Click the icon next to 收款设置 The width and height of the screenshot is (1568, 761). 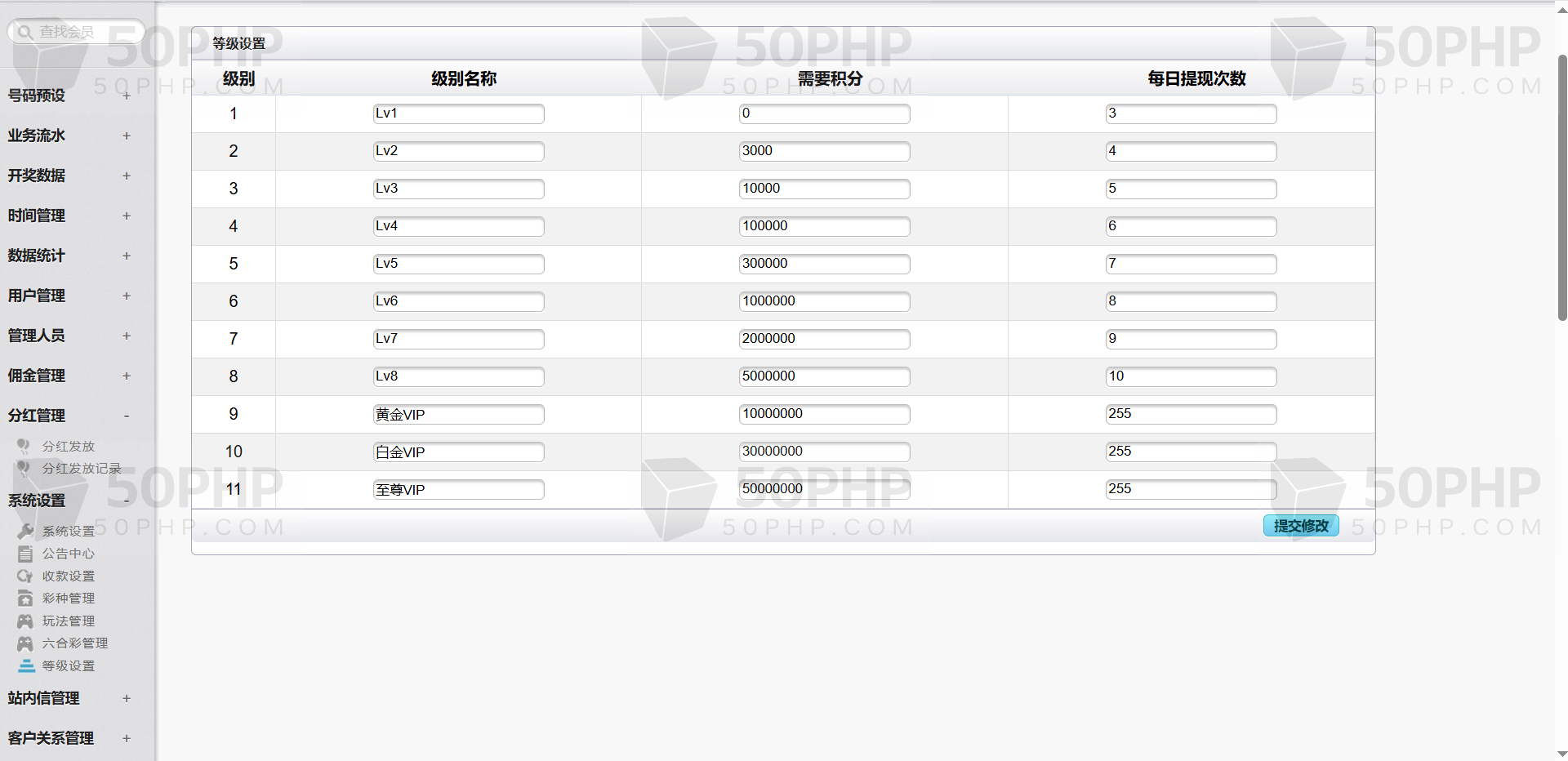tap(25, 576)
